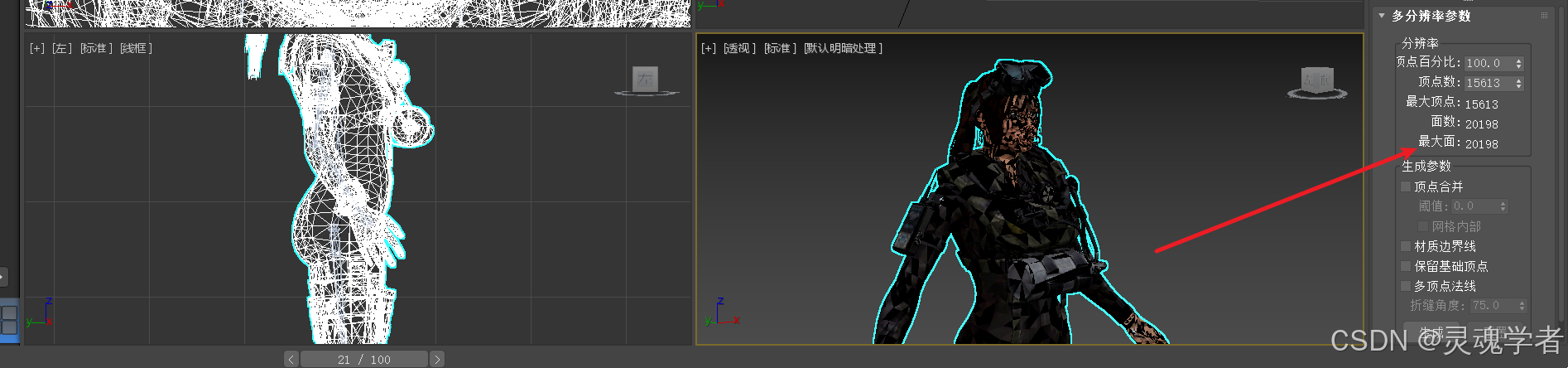Enable the 保留基础顶点 checkbox
The image size is (1568, 368).
1406,266
